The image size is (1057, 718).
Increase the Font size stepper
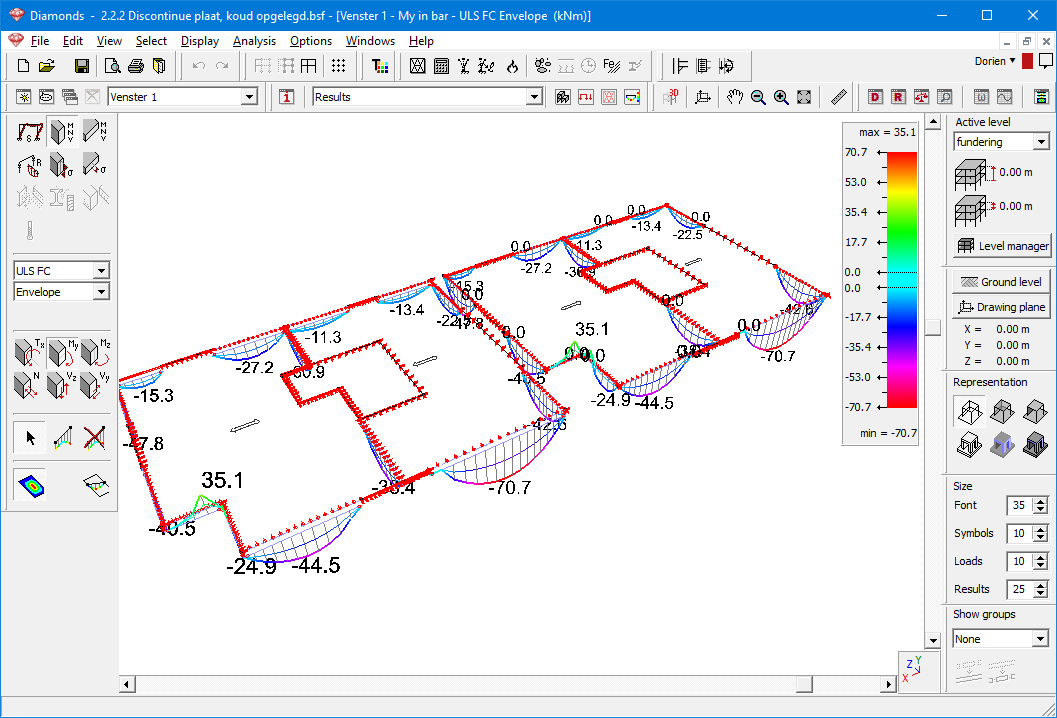[x=1041, y=502]
